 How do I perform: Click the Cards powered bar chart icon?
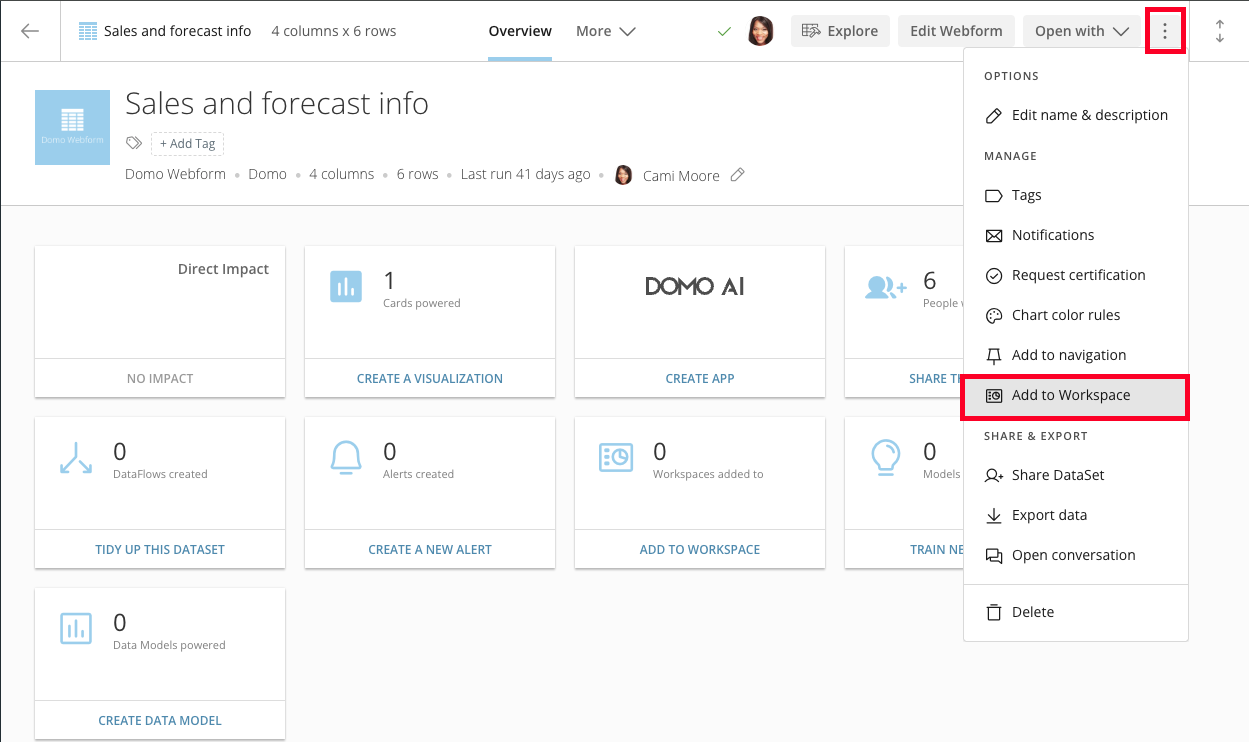(346, 287)
